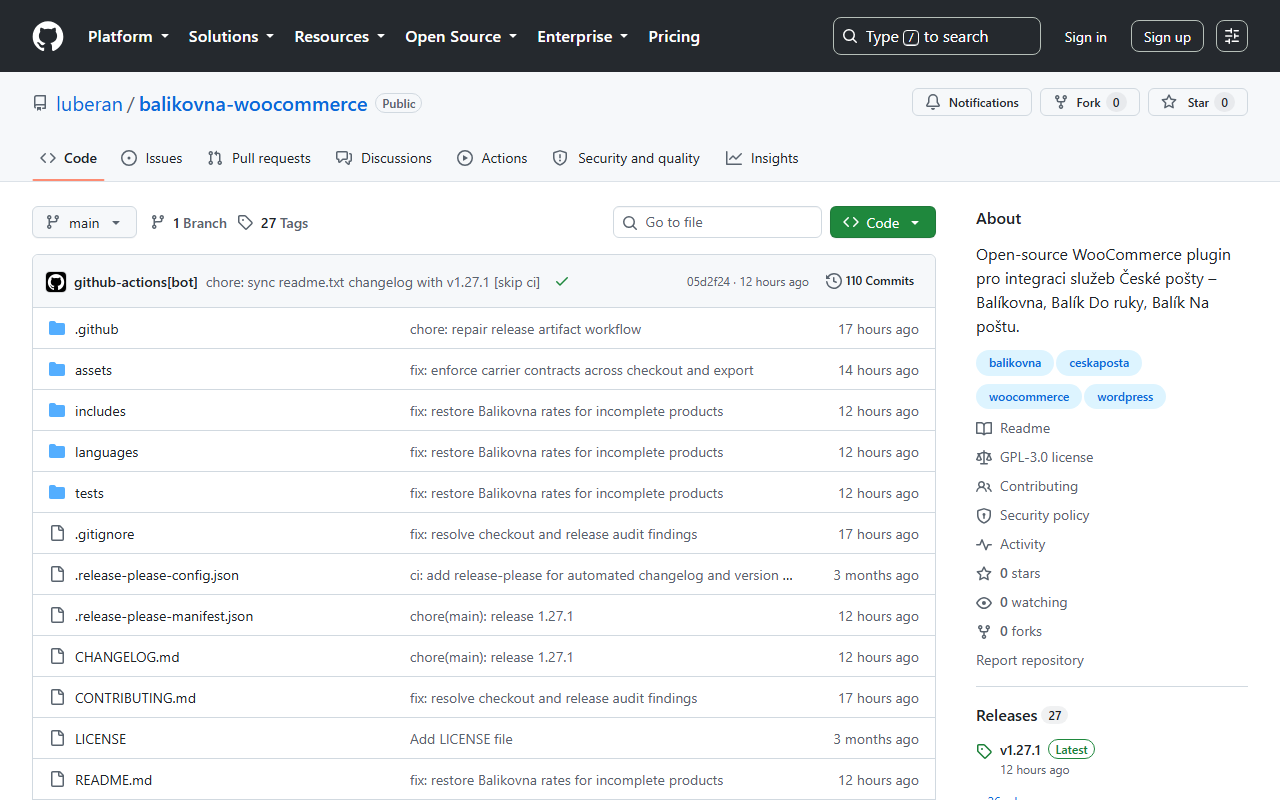Select the balikovna topic tag
The height and width of the screenshot is (800, 1280).
tap(1015, 363)
